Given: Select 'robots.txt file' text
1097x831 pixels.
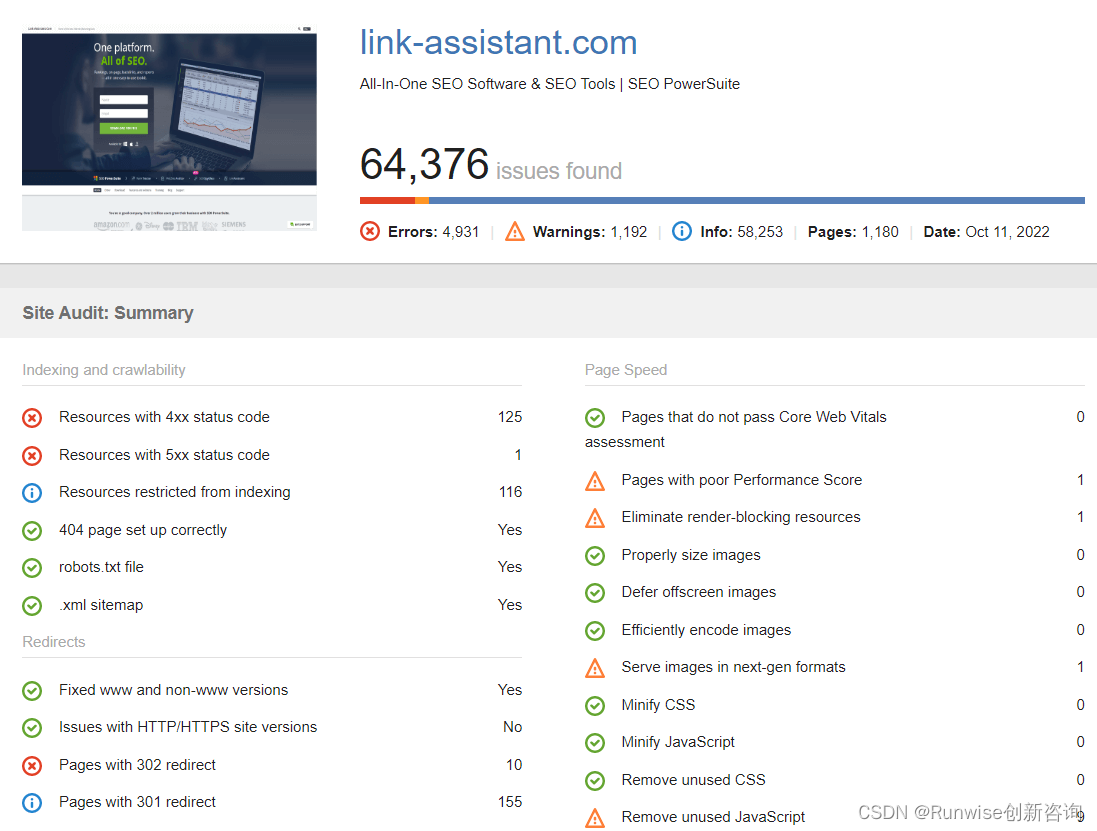Looking at the screenshot, I should (101, 567).
